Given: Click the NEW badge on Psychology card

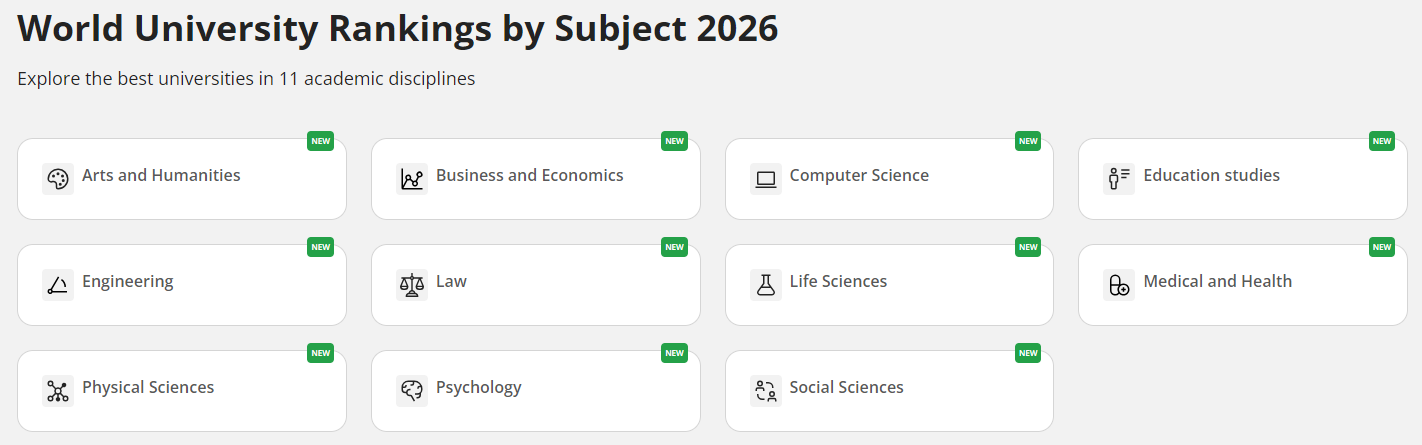Looking at the screenshot, I should (674, 353).
